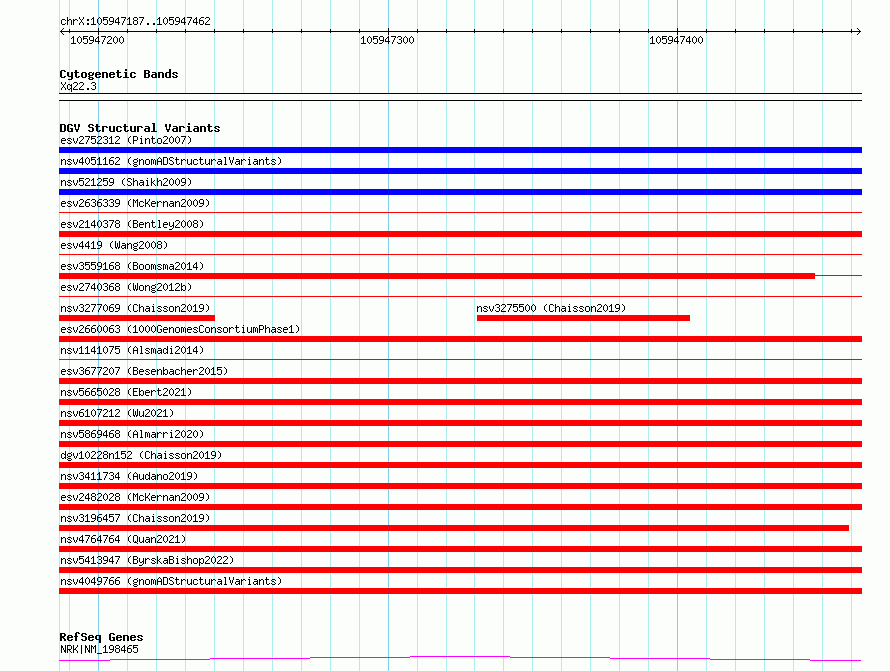Open variant nsv3411734 (Audano2019)

pos(129,476)
